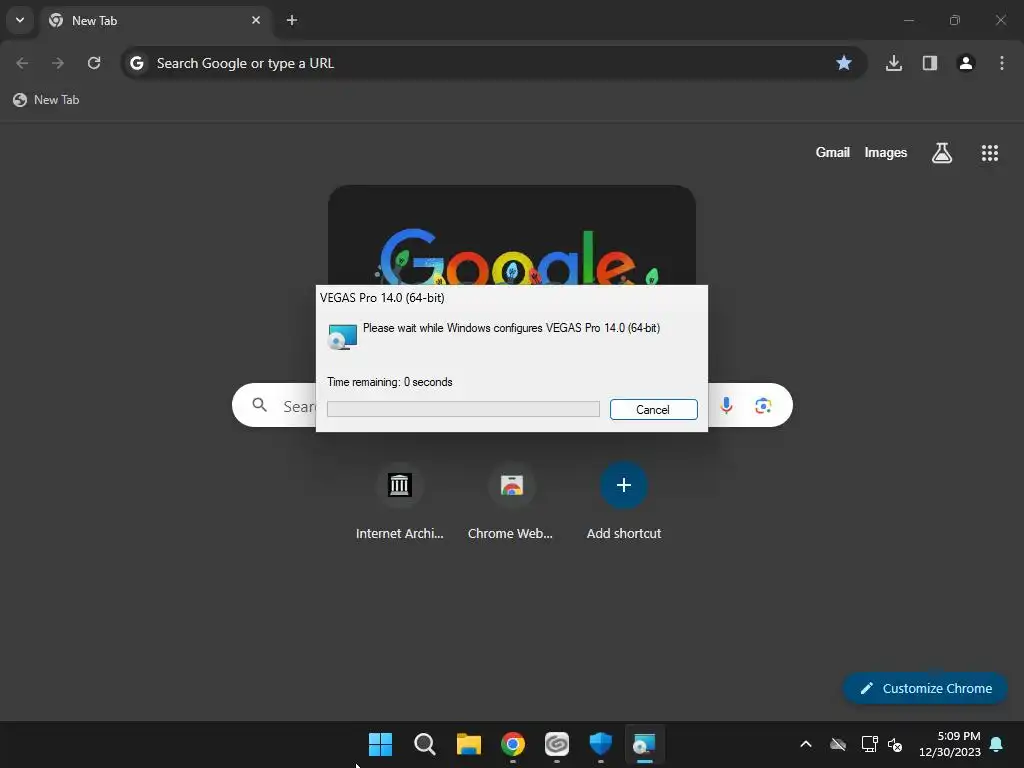Image resolution: width=1024 pixels, height=768 pixels.
Task: Open Gmail link
Action: click(x=833, y=153)
